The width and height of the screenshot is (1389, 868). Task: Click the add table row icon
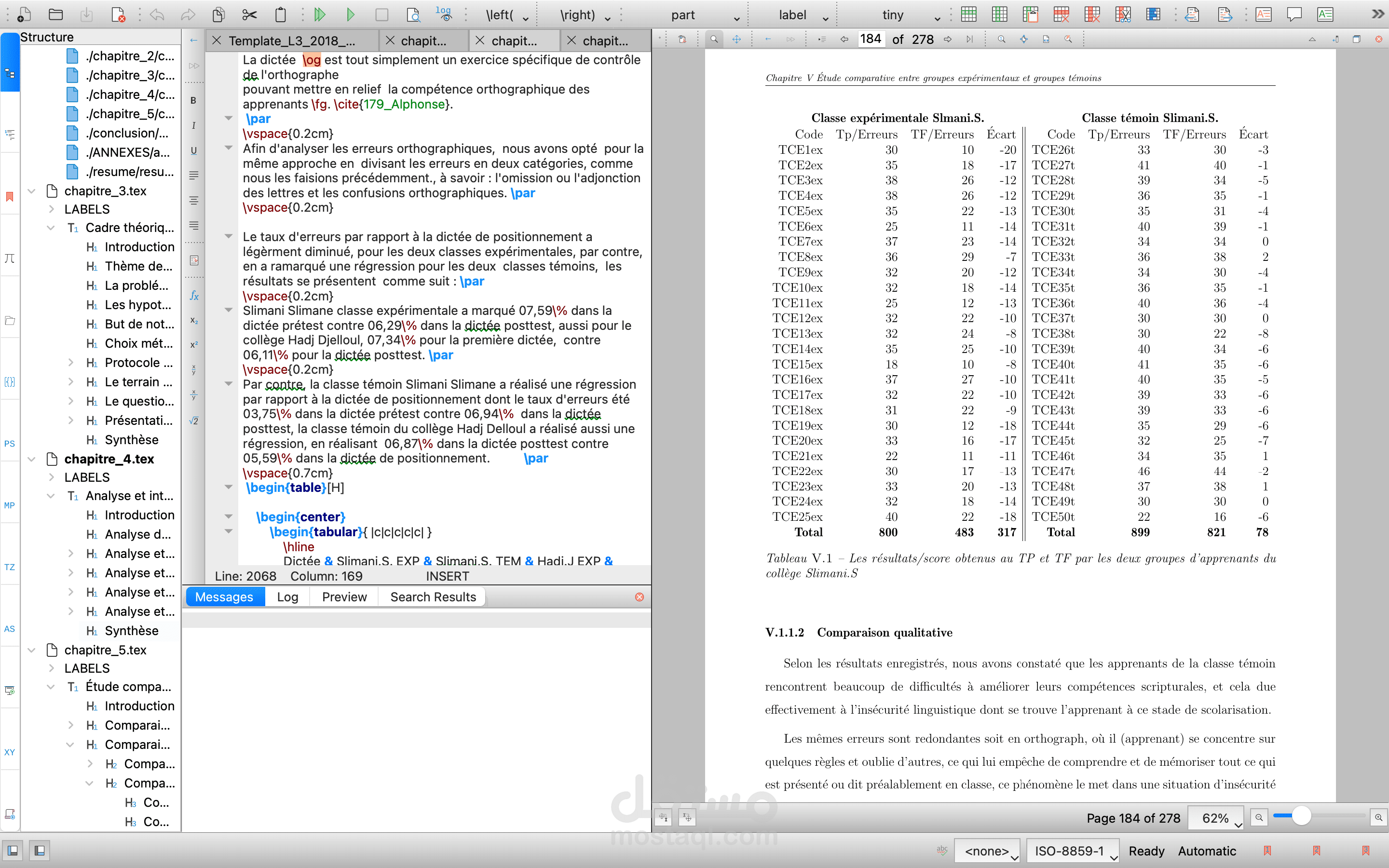pyautogui.click(x=969, y=14)
